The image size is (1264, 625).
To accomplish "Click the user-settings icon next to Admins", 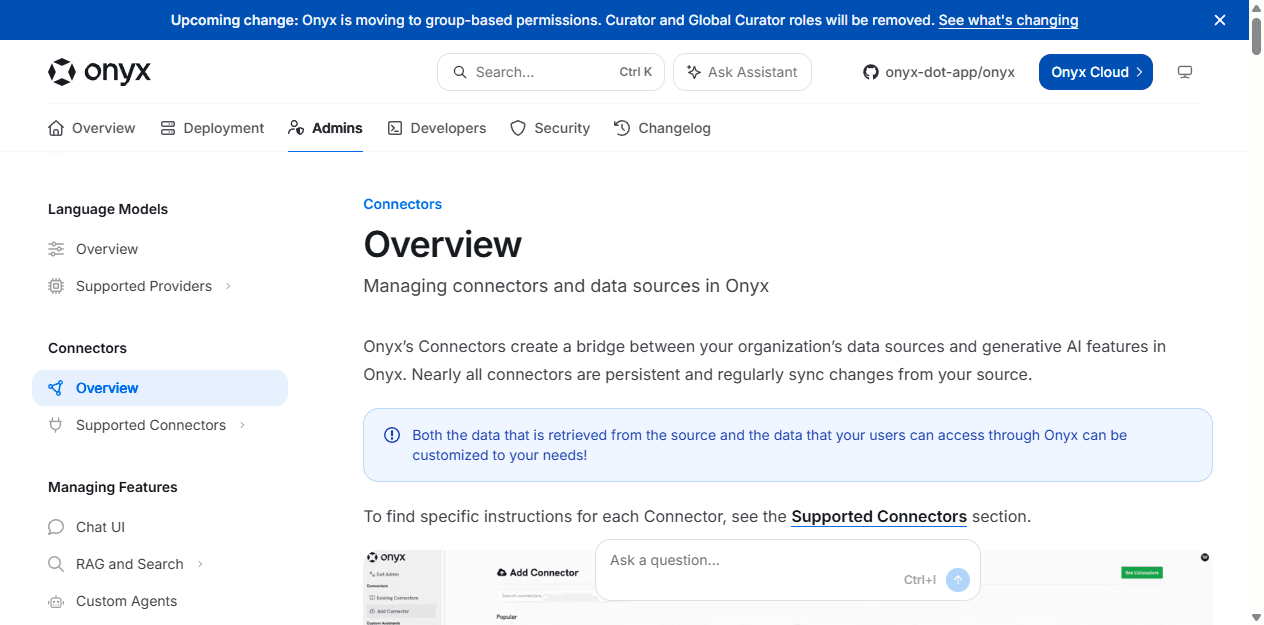I will (x=296, y=128).
